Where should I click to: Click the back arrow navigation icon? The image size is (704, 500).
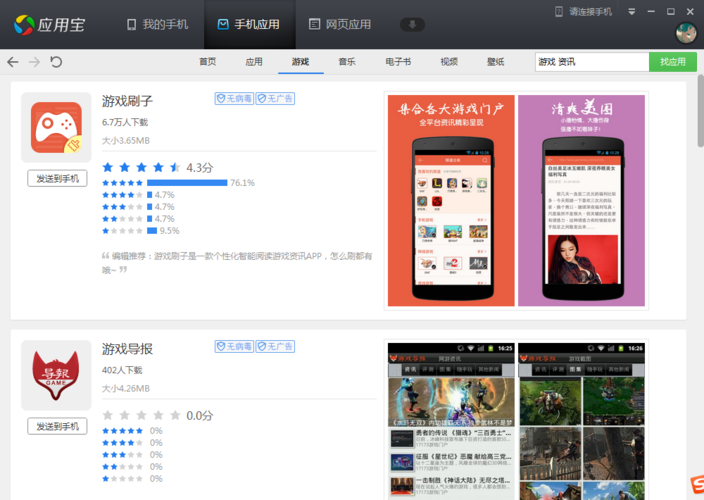(13, 62)
